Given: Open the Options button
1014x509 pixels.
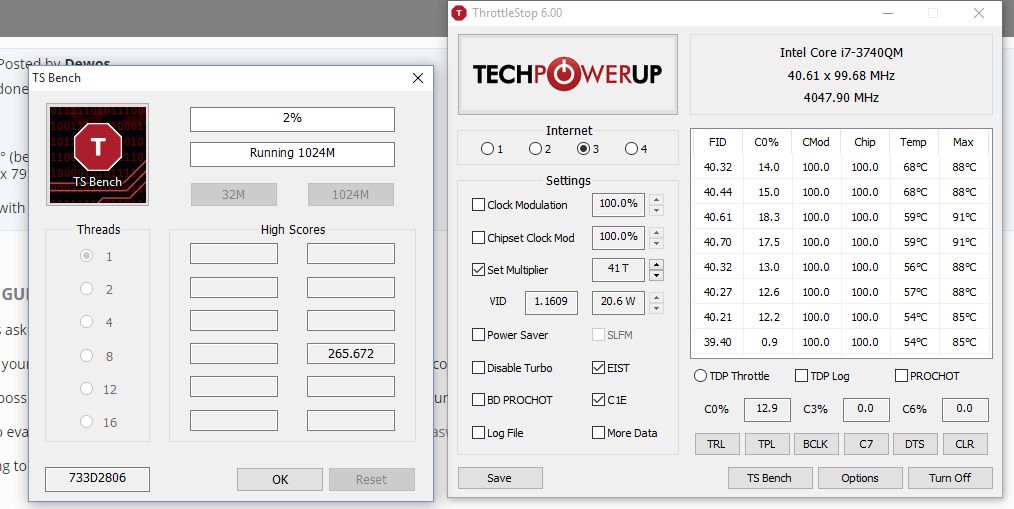Looking at the screenshot, I should coord(860,478).
